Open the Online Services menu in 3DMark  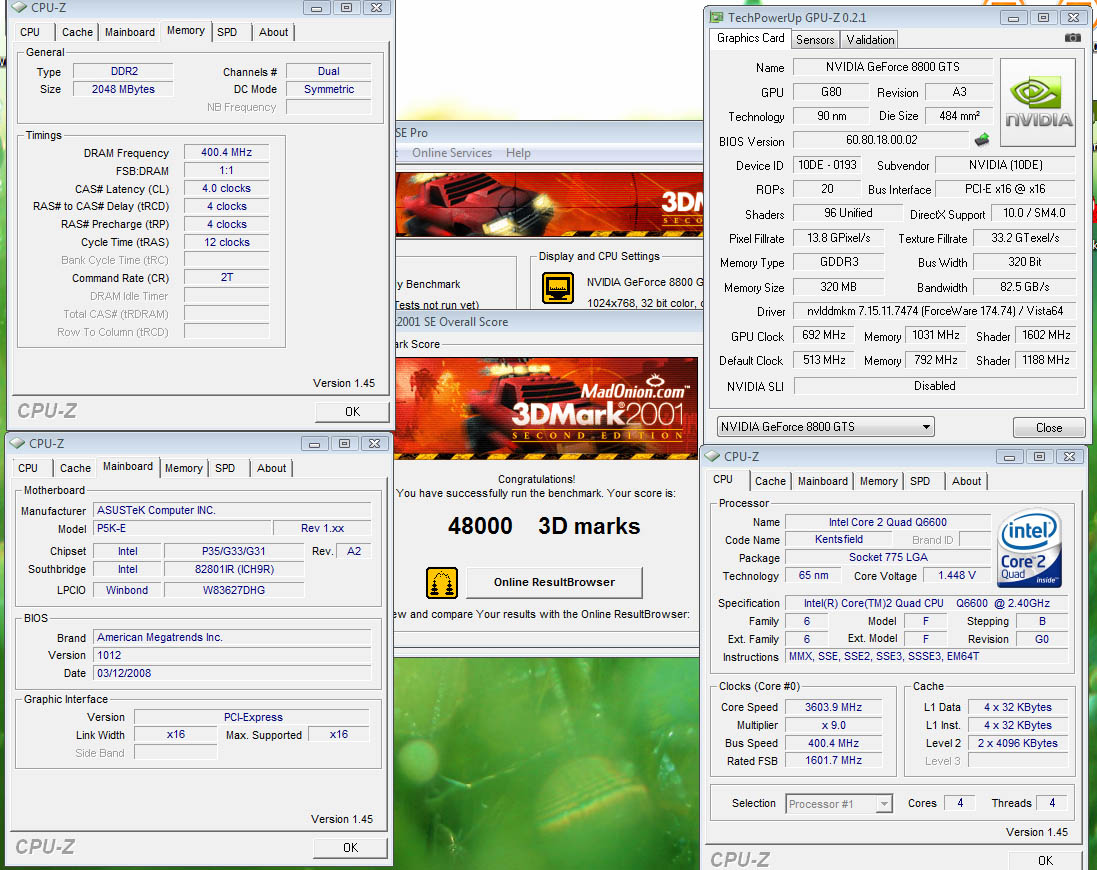(x=451, y=152)
